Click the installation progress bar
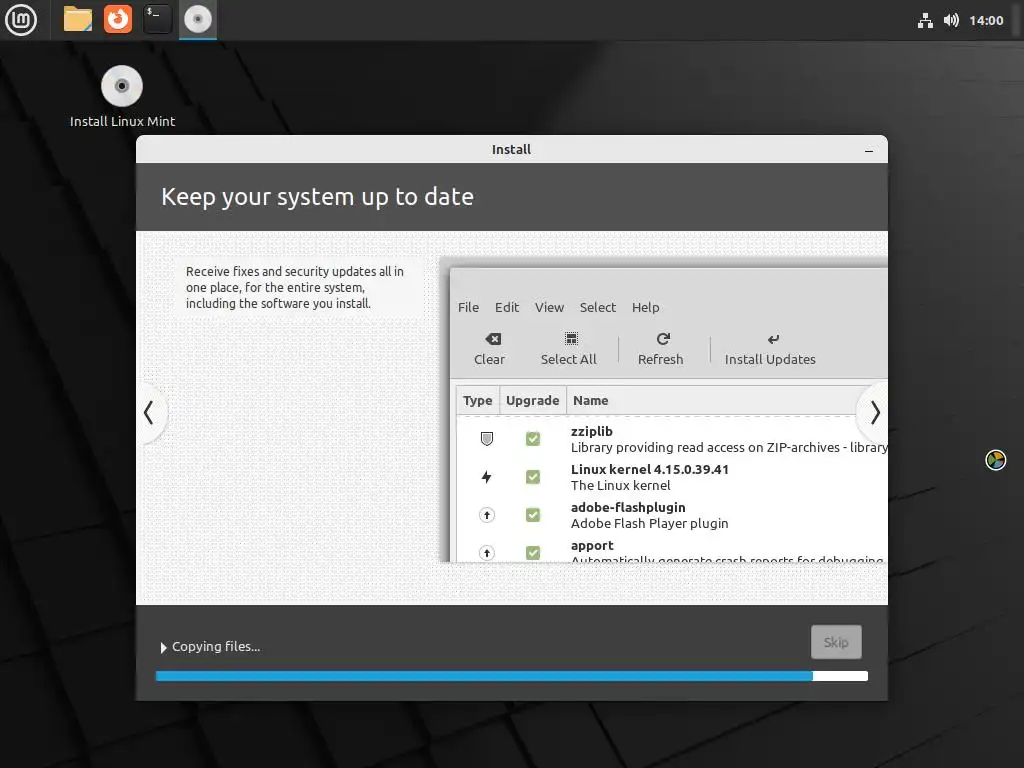 [x=512, y=676]
